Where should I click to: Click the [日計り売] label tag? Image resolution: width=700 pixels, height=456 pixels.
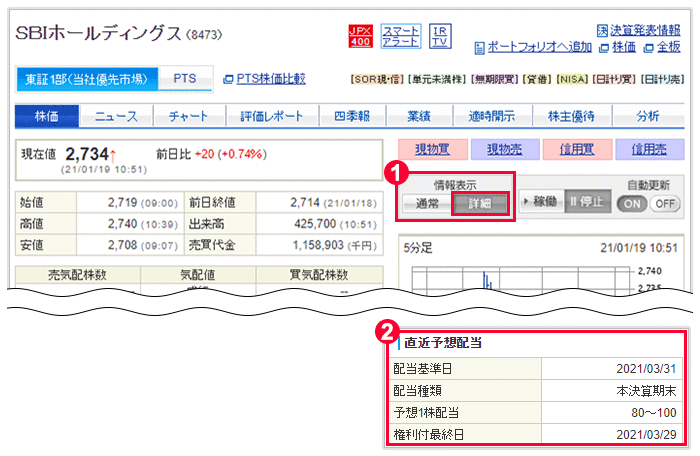662,79
